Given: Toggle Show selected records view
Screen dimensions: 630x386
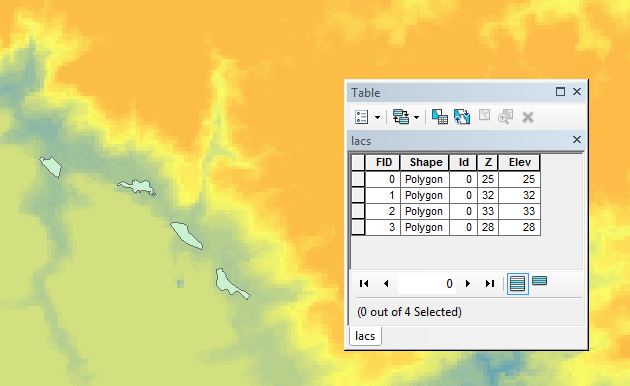Looking at the screenshot, I should 540,280.
